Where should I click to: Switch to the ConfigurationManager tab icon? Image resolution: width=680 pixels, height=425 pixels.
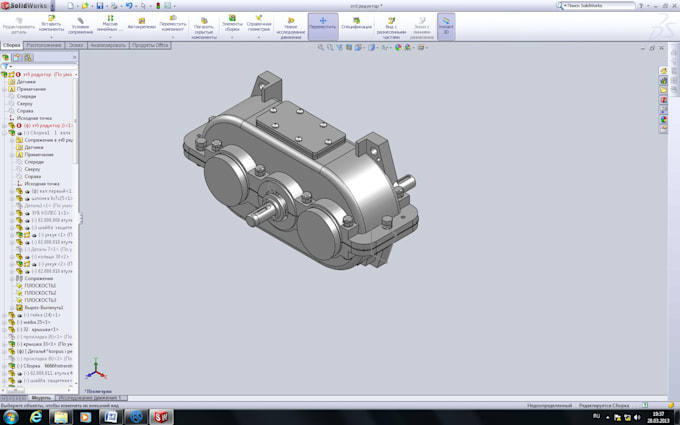[28, 58]
